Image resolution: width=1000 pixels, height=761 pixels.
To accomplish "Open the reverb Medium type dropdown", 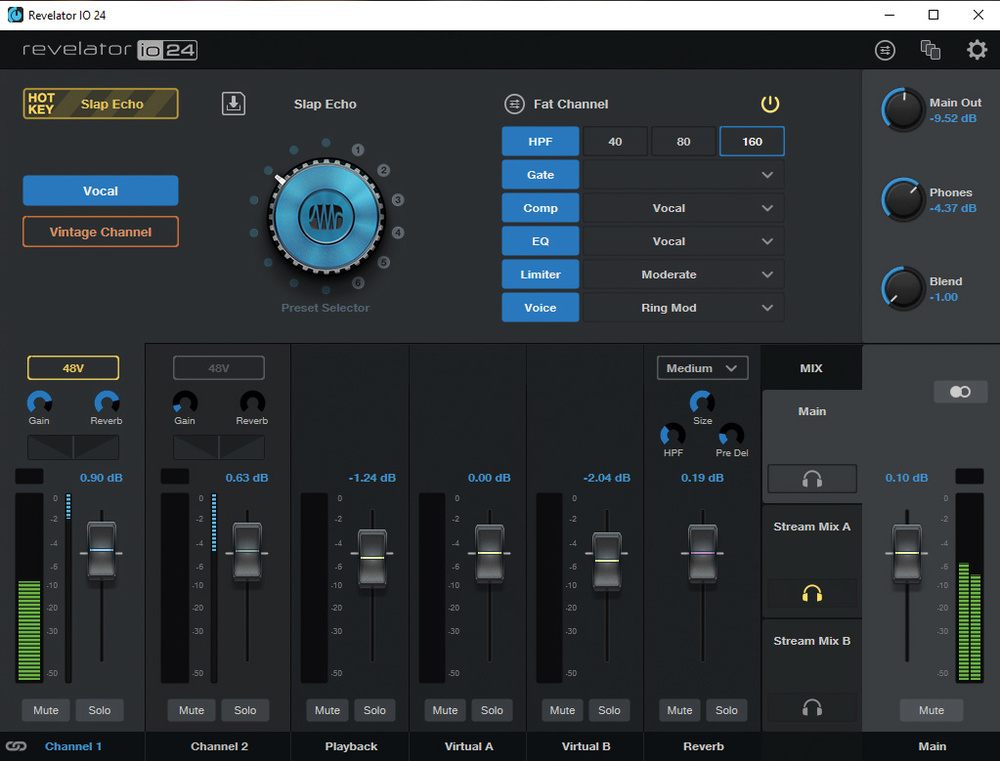I will (x=702, y=368).
